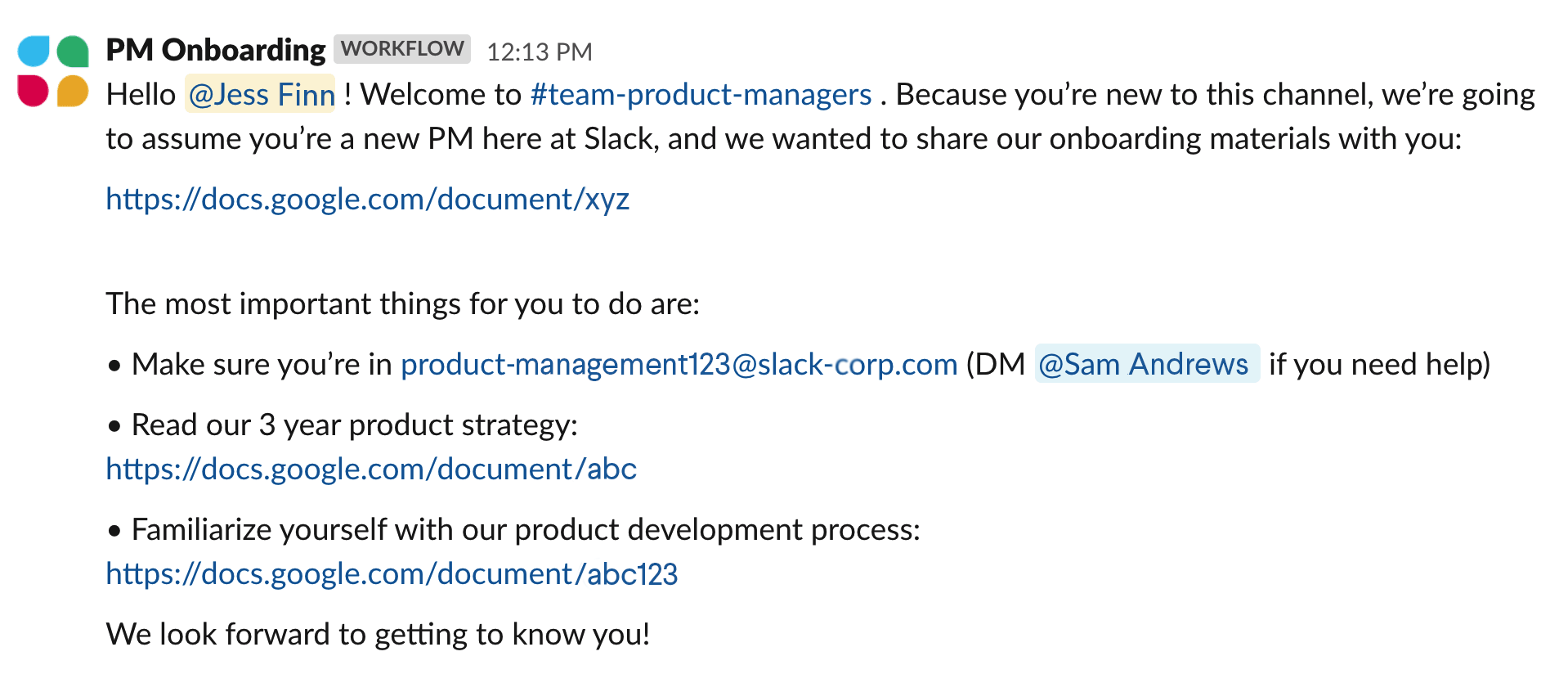The image size is (1568, 692).
Task: Open the onboarding document link ending in xyz
Action: pyautogui.click(x=367, y=199)
